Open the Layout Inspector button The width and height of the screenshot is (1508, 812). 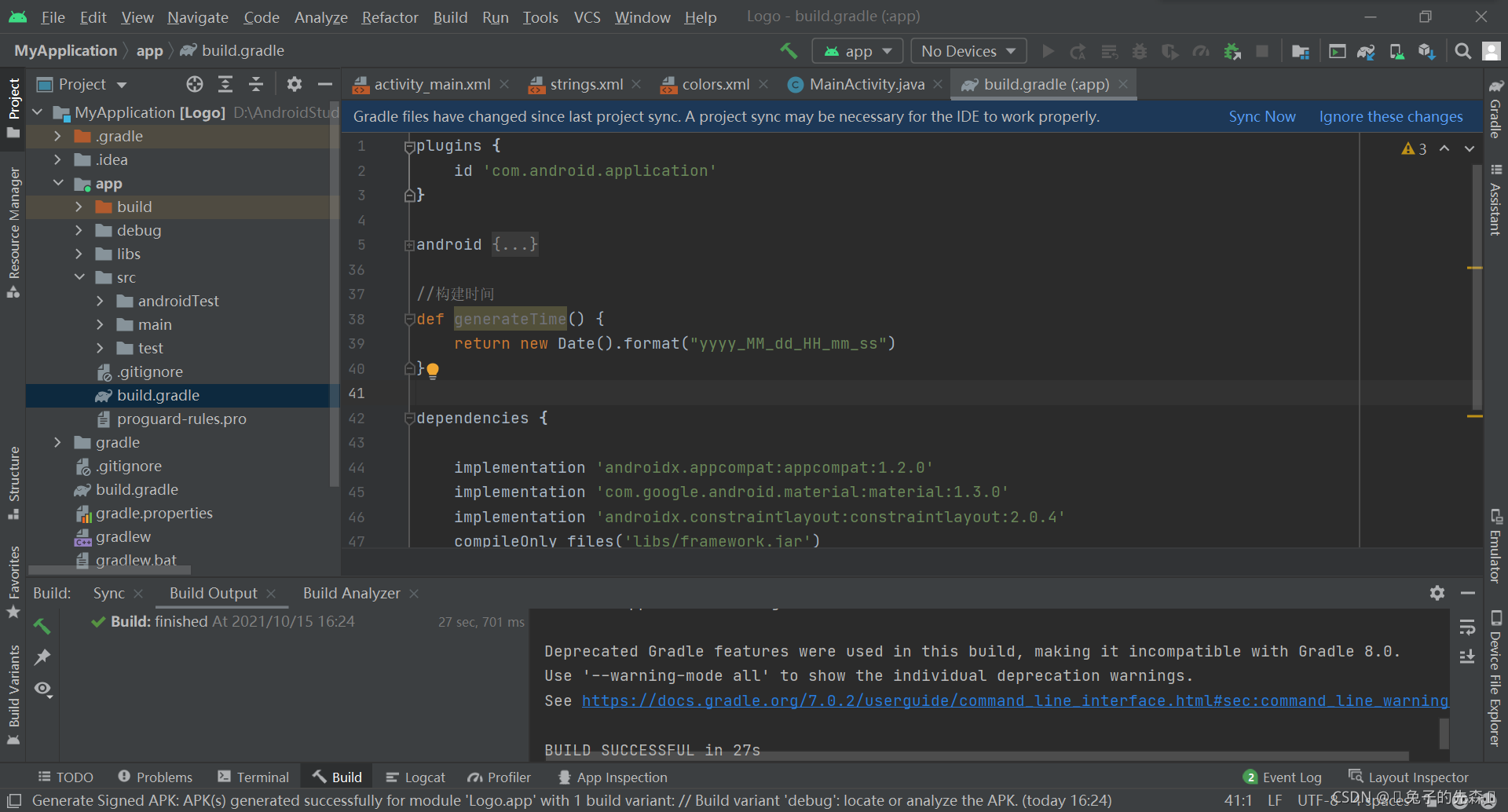pos(1409,777)
